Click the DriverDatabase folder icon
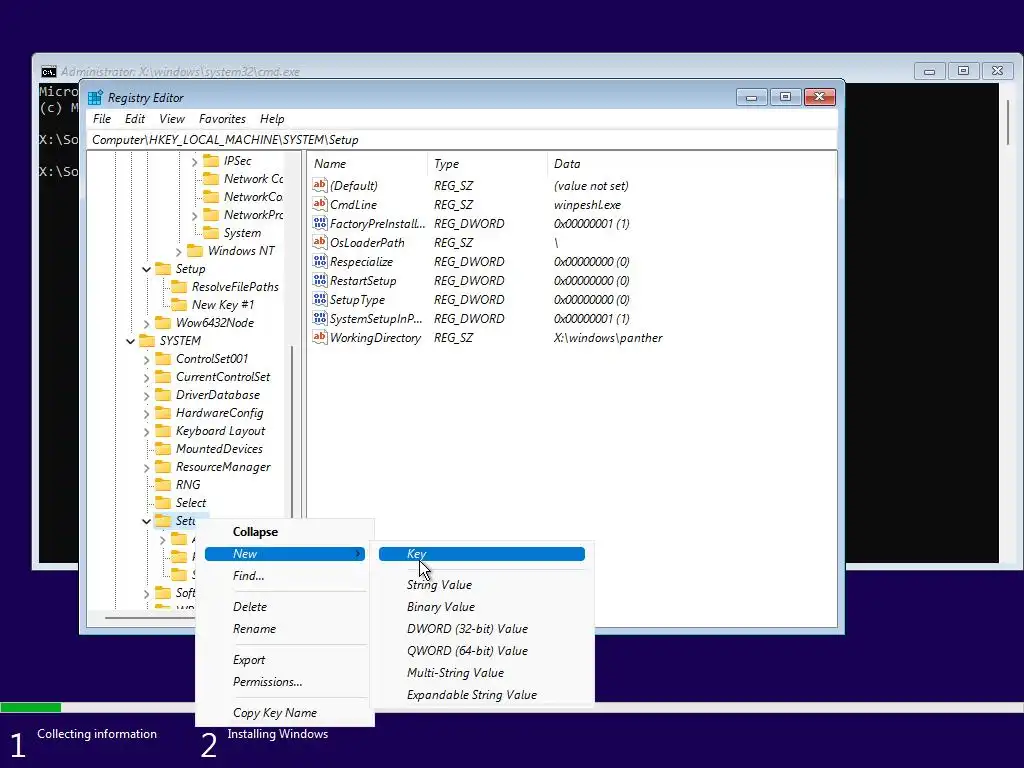Viewport: 1024px width, 768px height. click(163, 394)
